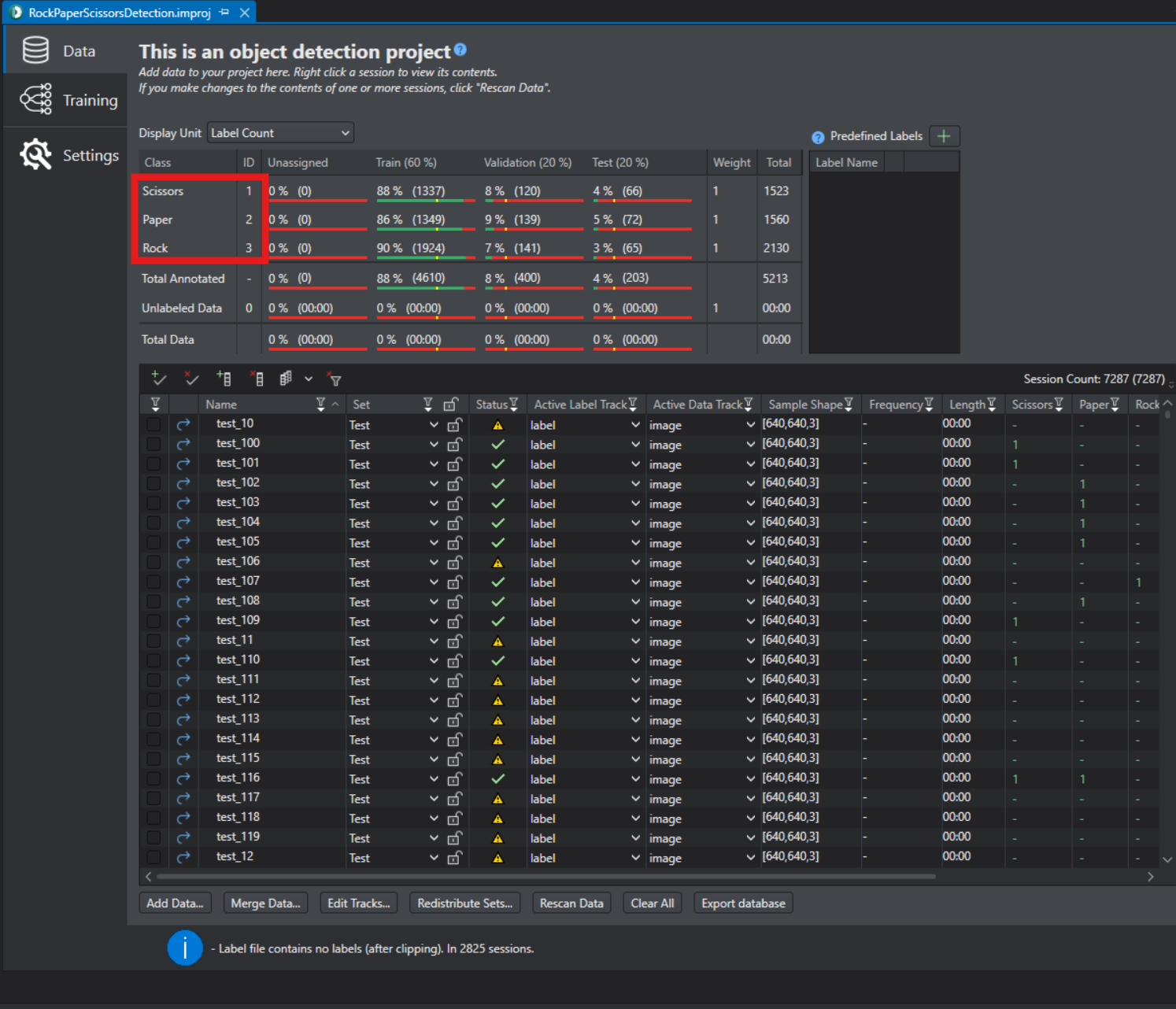Click the select-all checkmark toolbar icon
Viewport: 1176px width, 1009px height.
(158, 379)
